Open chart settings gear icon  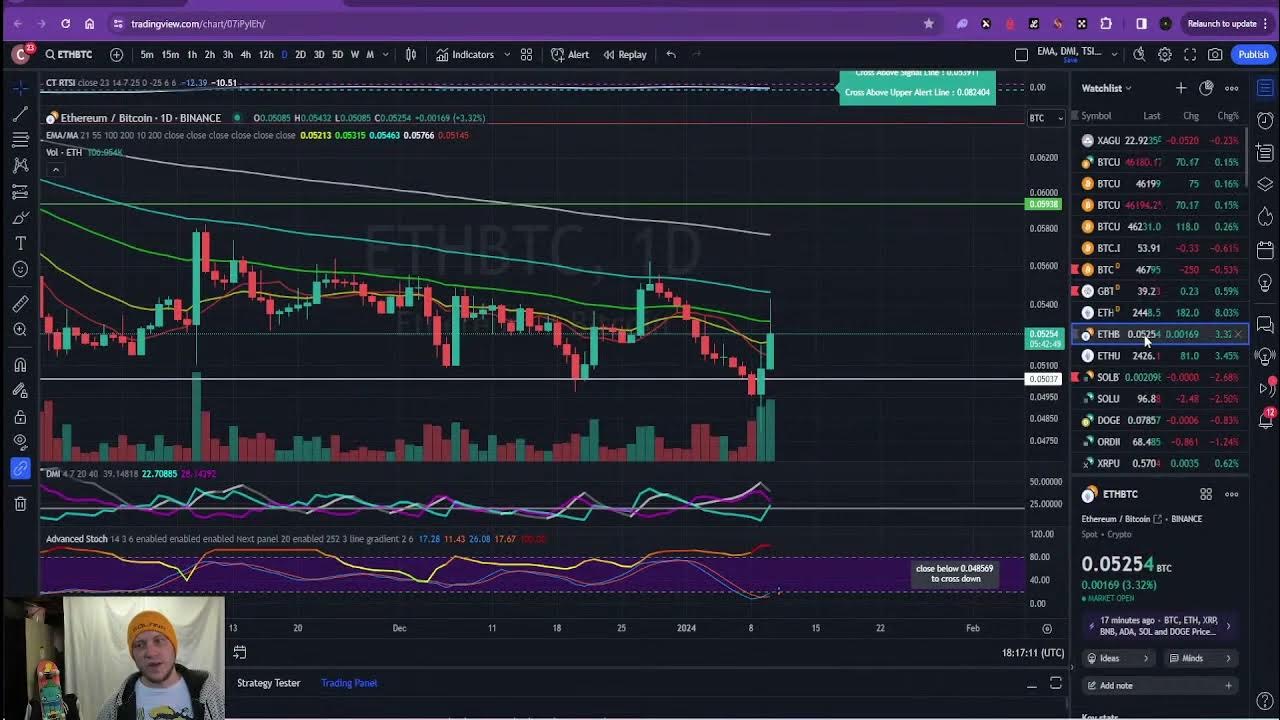(x=1165, y=55)
